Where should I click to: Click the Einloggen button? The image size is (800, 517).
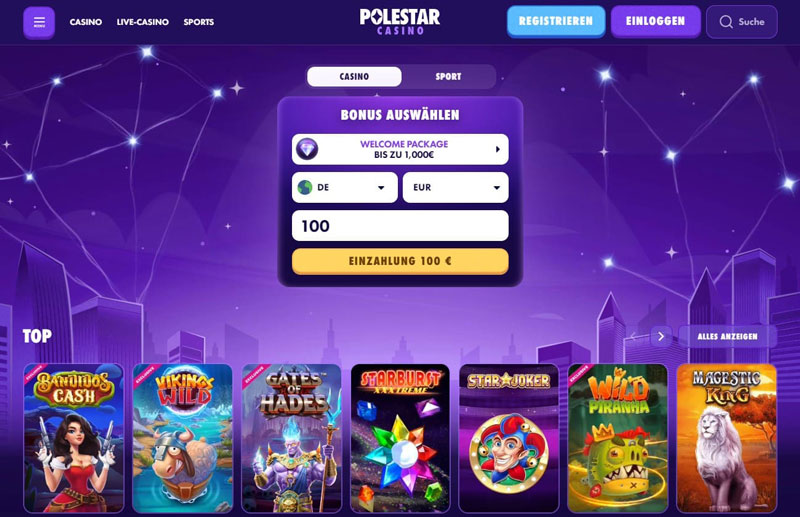click(656, 21)
